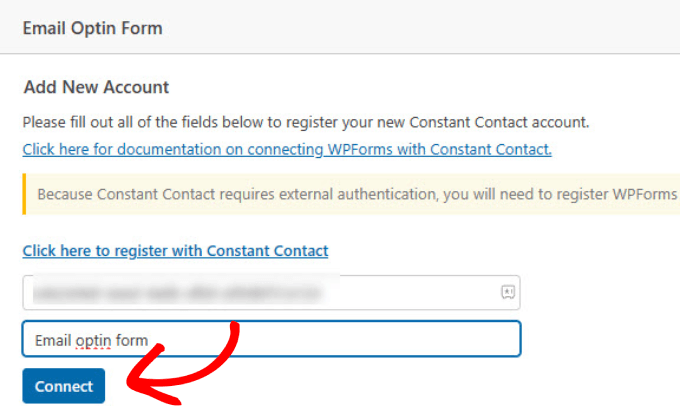Click the misspelled word 'optin' in the nickname field
The width and height of the screenshot is (680, 413).
point(91,340)
